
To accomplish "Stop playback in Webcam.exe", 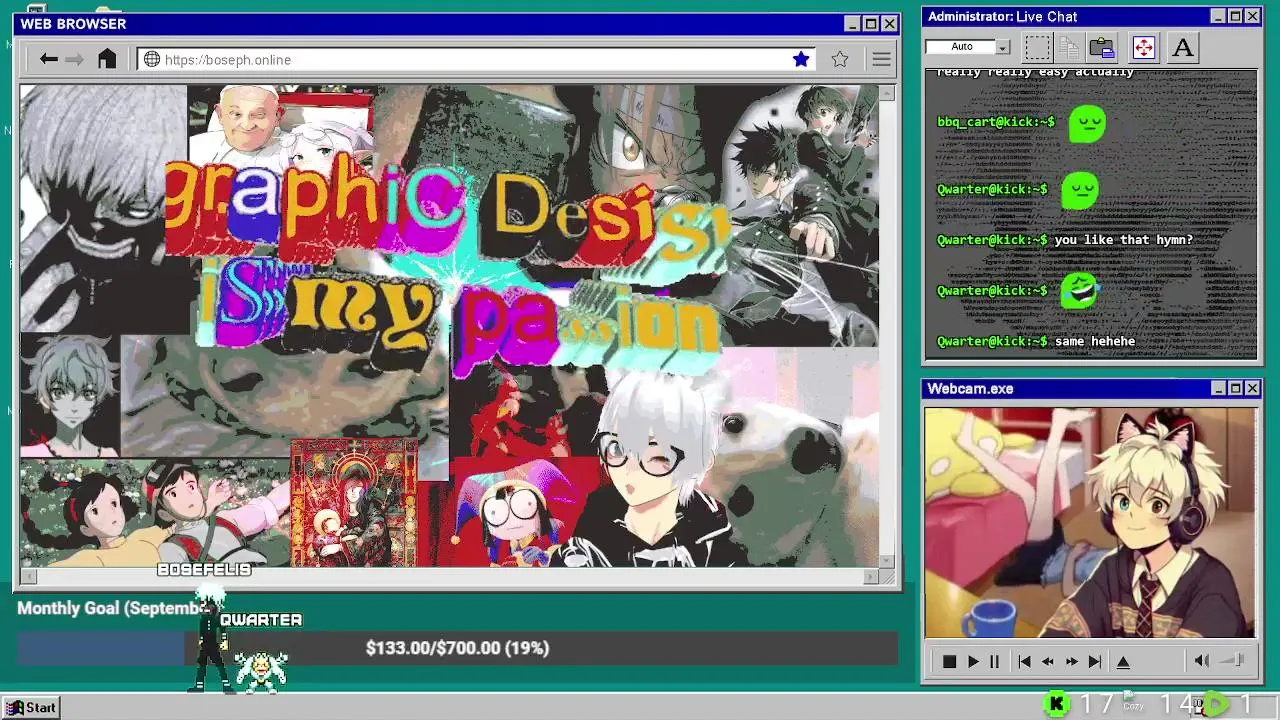I will [x=949, y=661].
